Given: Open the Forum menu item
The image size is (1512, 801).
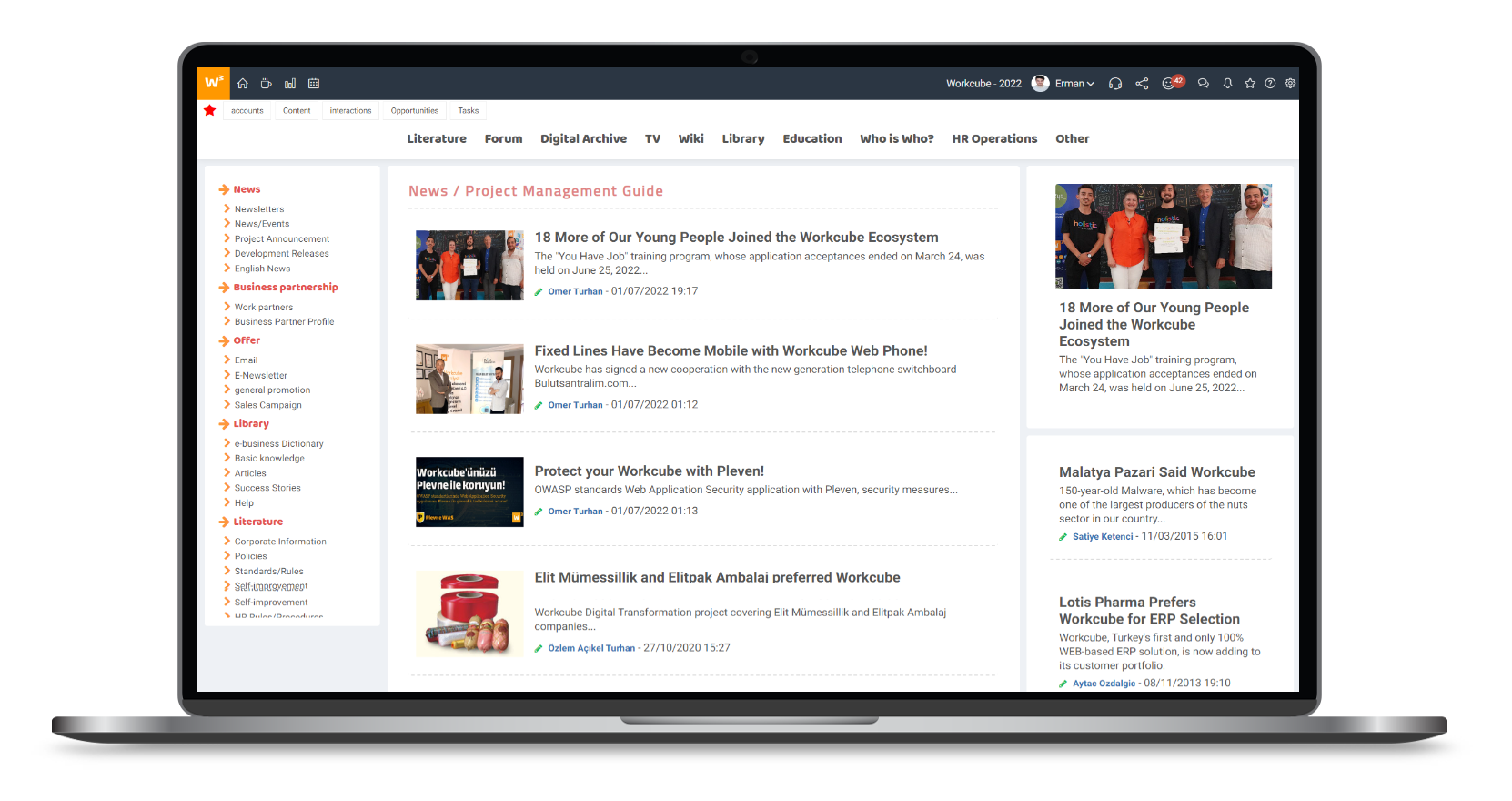Looking at the screenshot, I should tap(503, 139).
